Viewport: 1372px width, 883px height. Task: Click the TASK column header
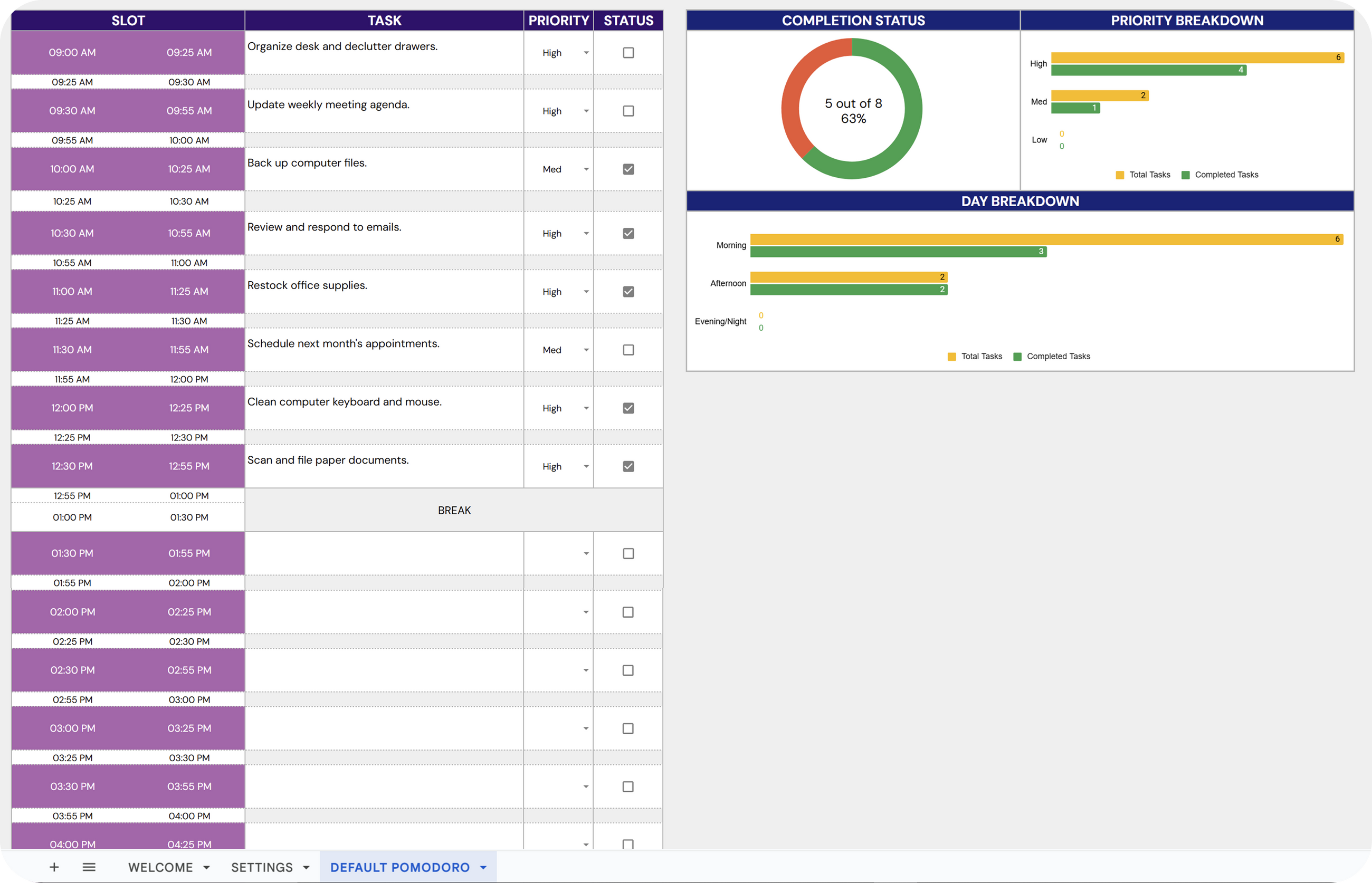tap(384, 21)
